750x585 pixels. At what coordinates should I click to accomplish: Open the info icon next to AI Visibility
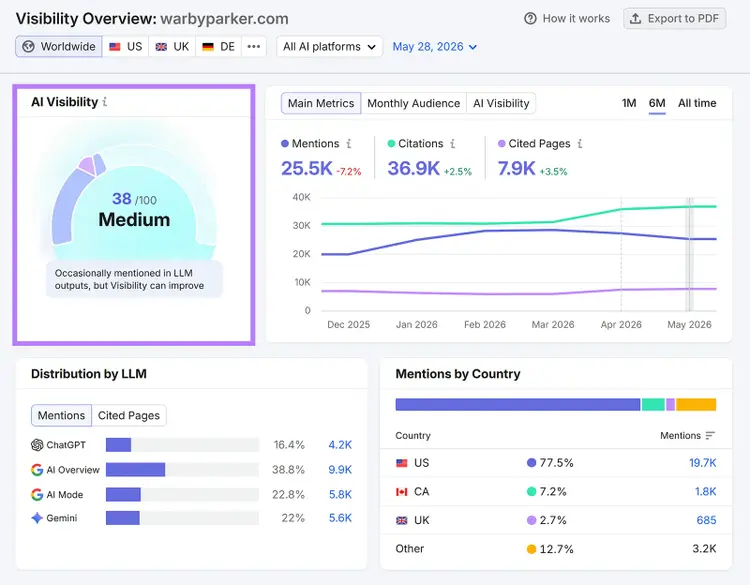[x=105, y=102]
